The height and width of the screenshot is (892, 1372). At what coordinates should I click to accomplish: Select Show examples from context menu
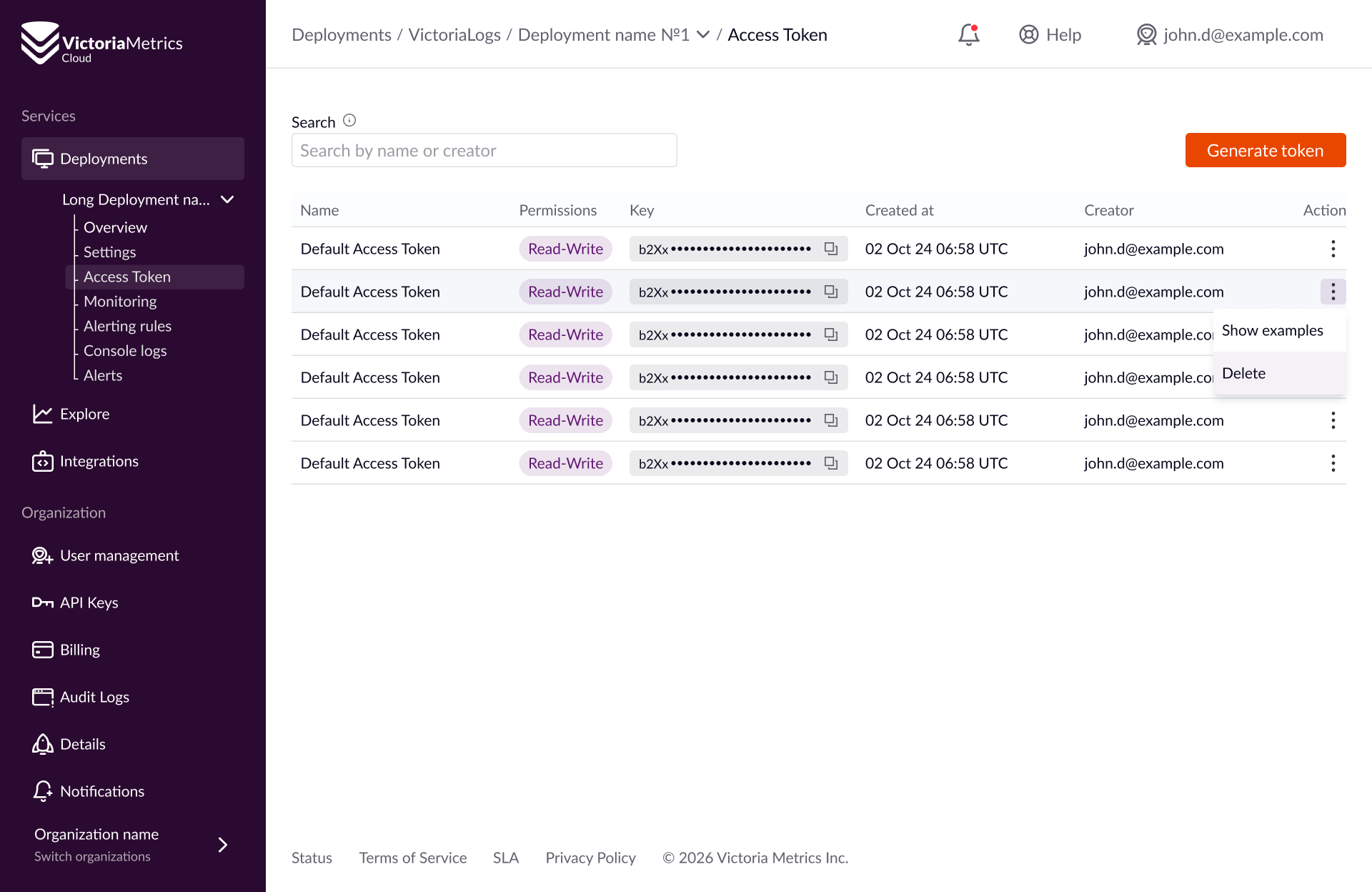[1272, 330]
